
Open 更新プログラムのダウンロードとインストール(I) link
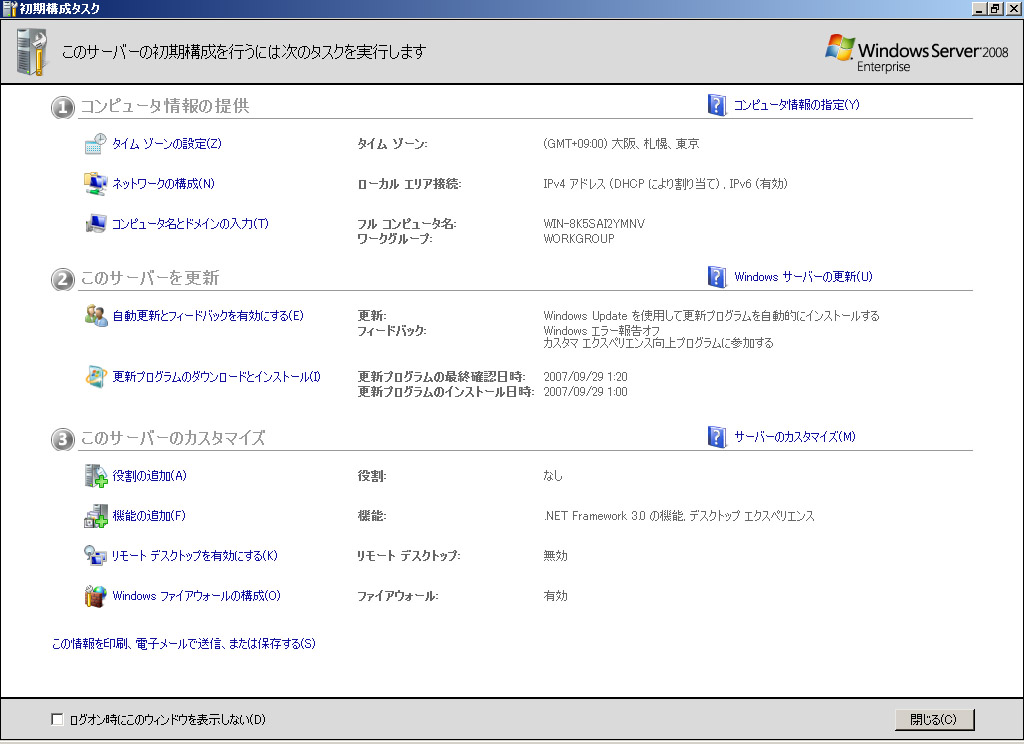point(216,376)
